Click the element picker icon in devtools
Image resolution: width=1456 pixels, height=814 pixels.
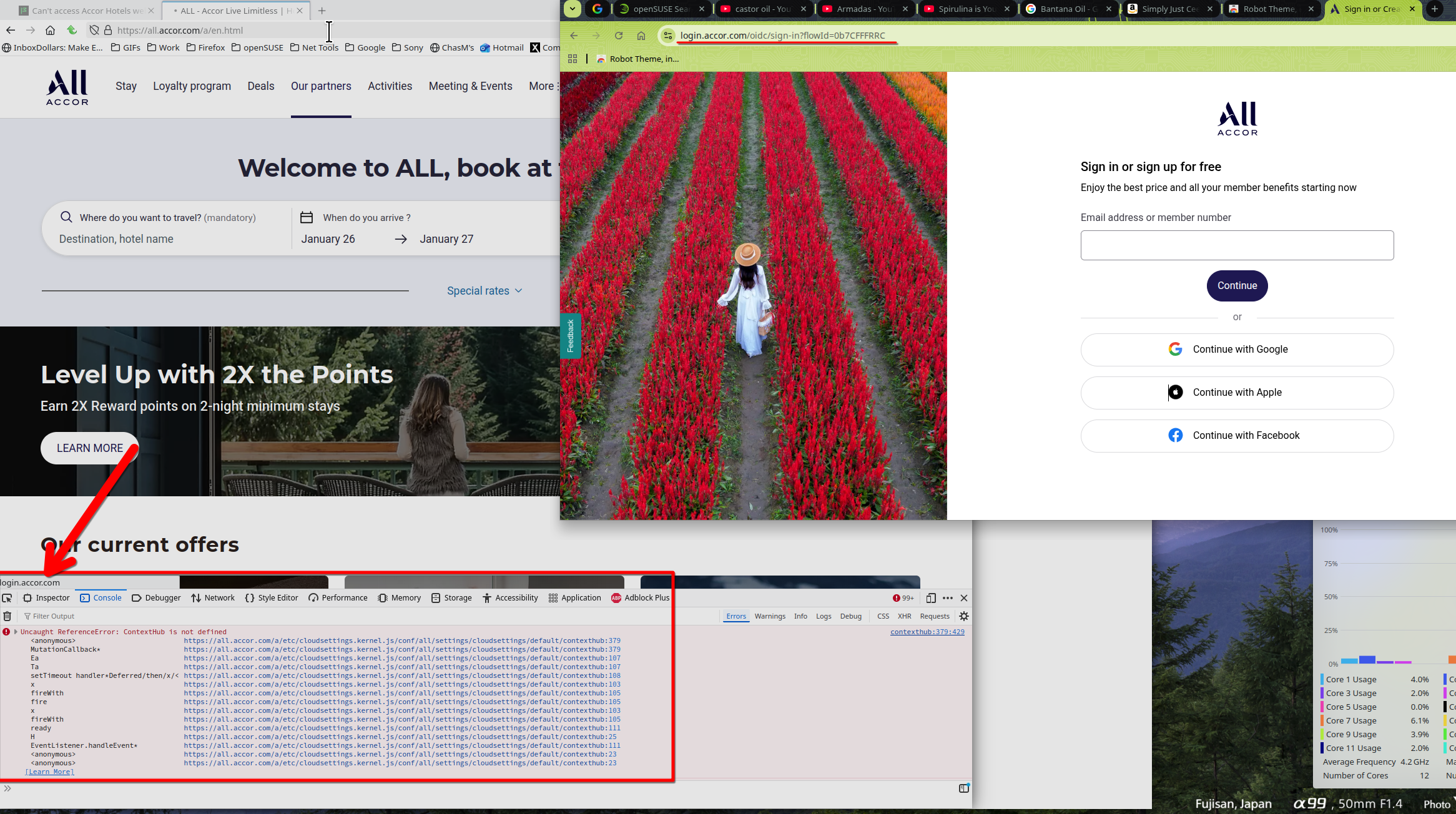pos(7,598)
